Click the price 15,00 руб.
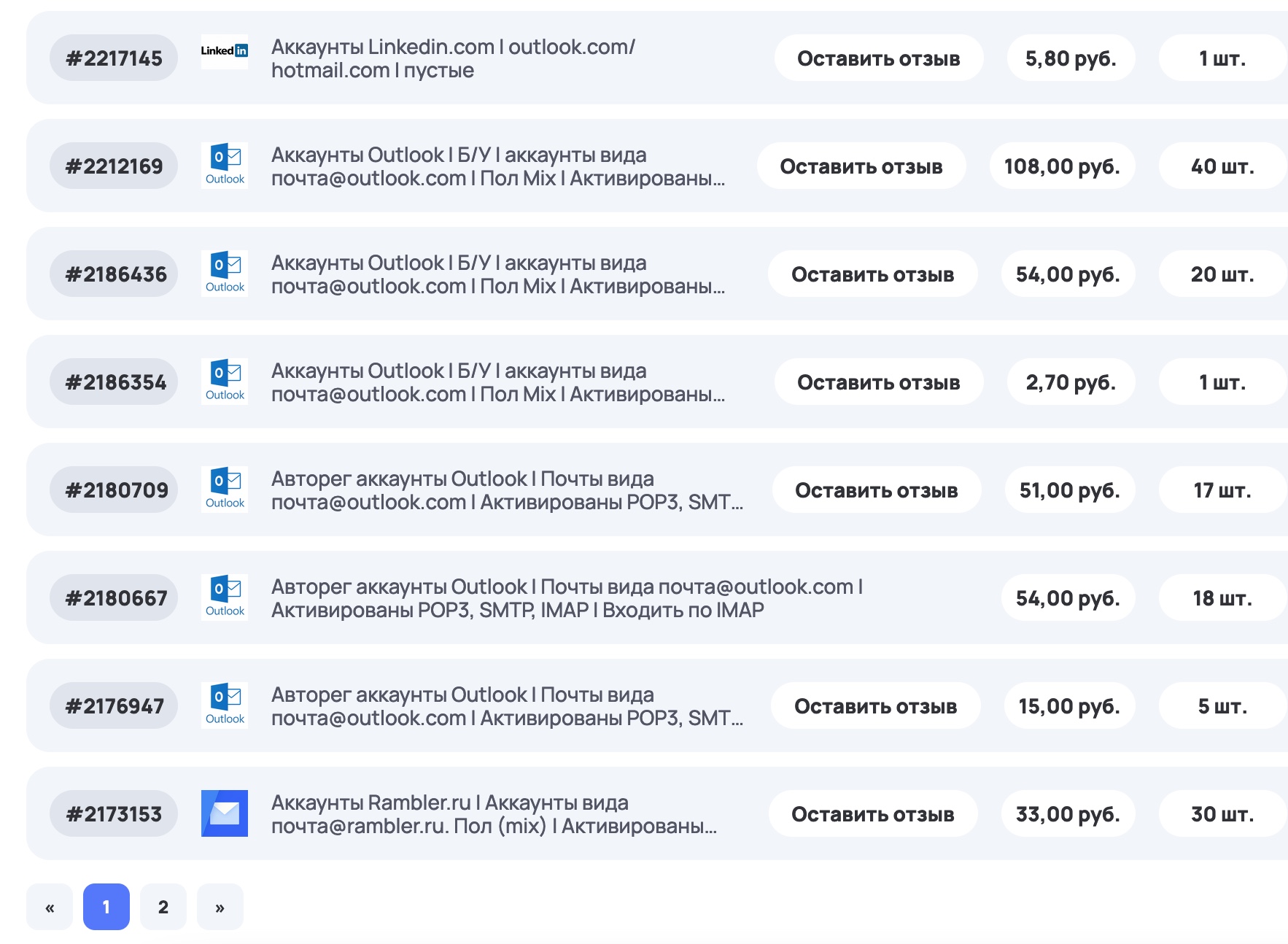Image resolution: width=1288 pixels, height=944 pixels. (x=1069, y=705)
